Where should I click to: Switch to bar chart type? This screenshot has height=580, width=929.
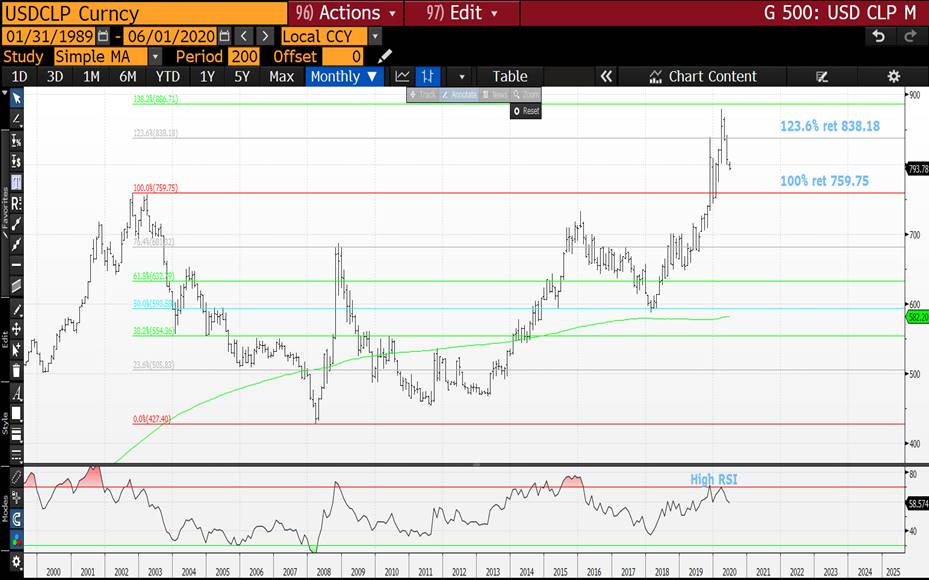(427, 76)
